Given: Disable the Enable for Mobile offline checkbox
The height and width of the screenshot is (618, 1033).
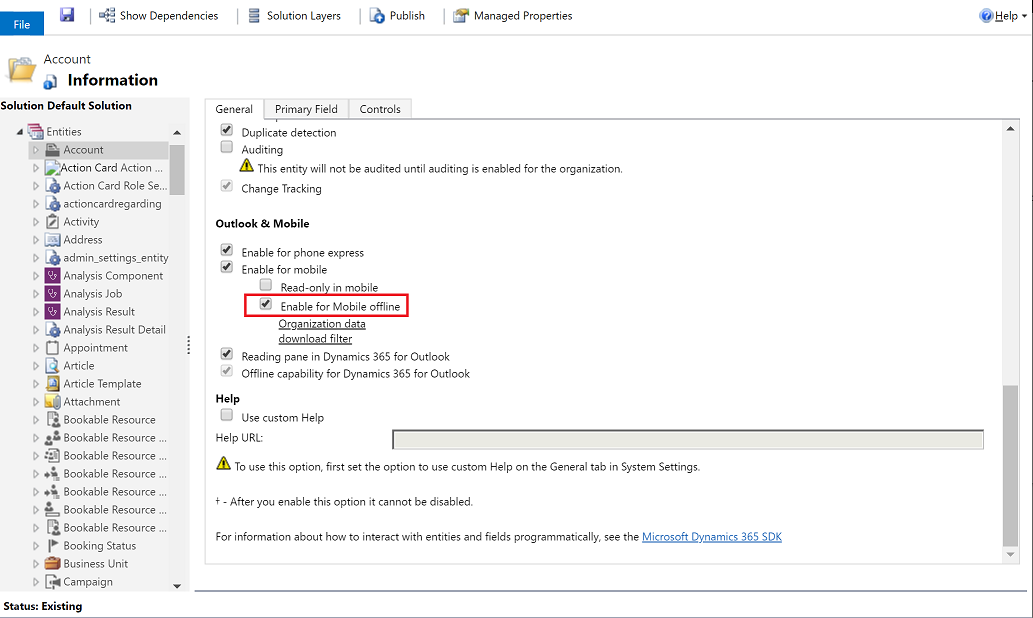Looking at the screenshot, I should (264, 304).
